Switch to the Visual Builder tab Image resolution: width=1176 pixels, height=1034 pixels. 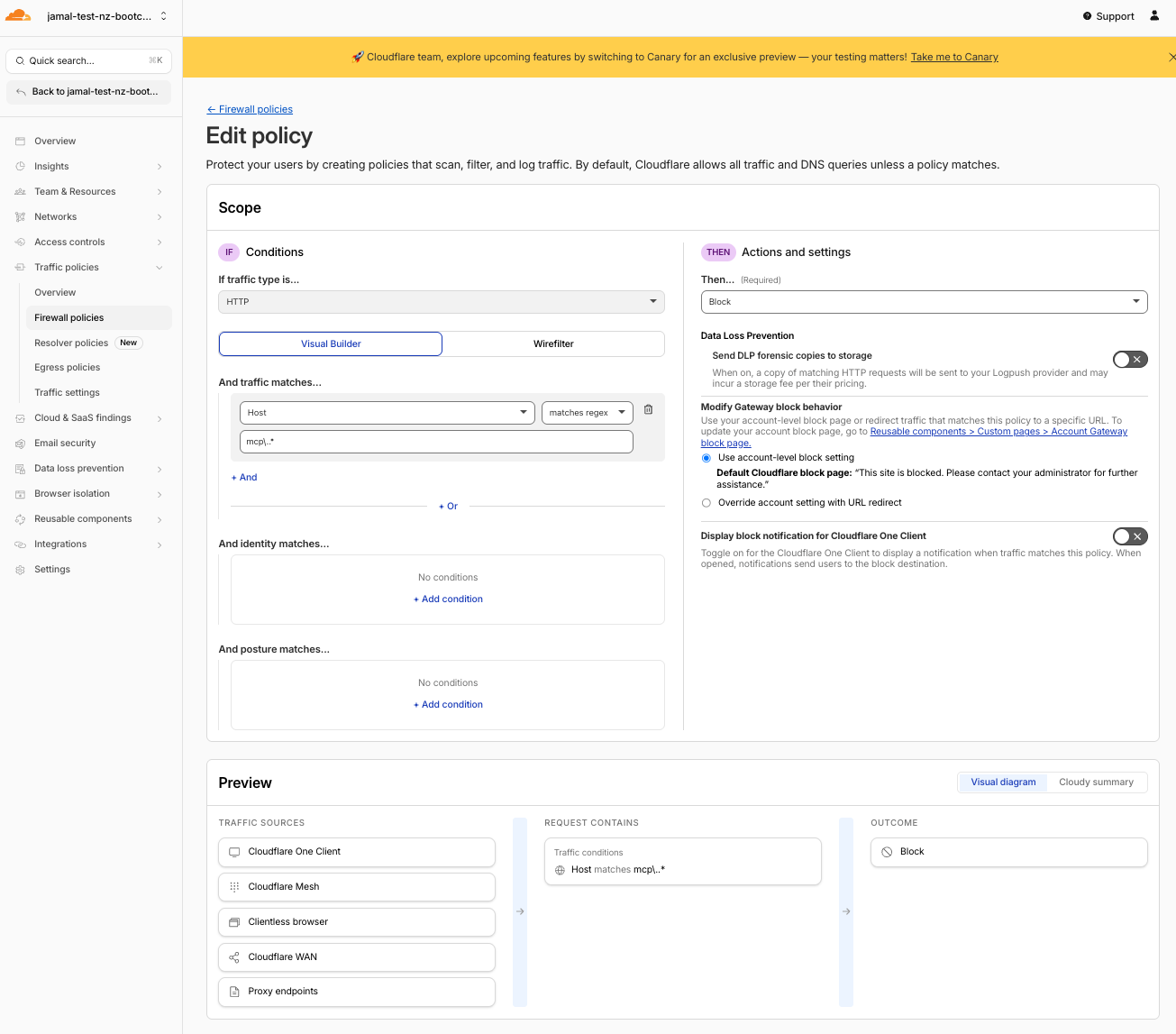click(x=331, y=343)
